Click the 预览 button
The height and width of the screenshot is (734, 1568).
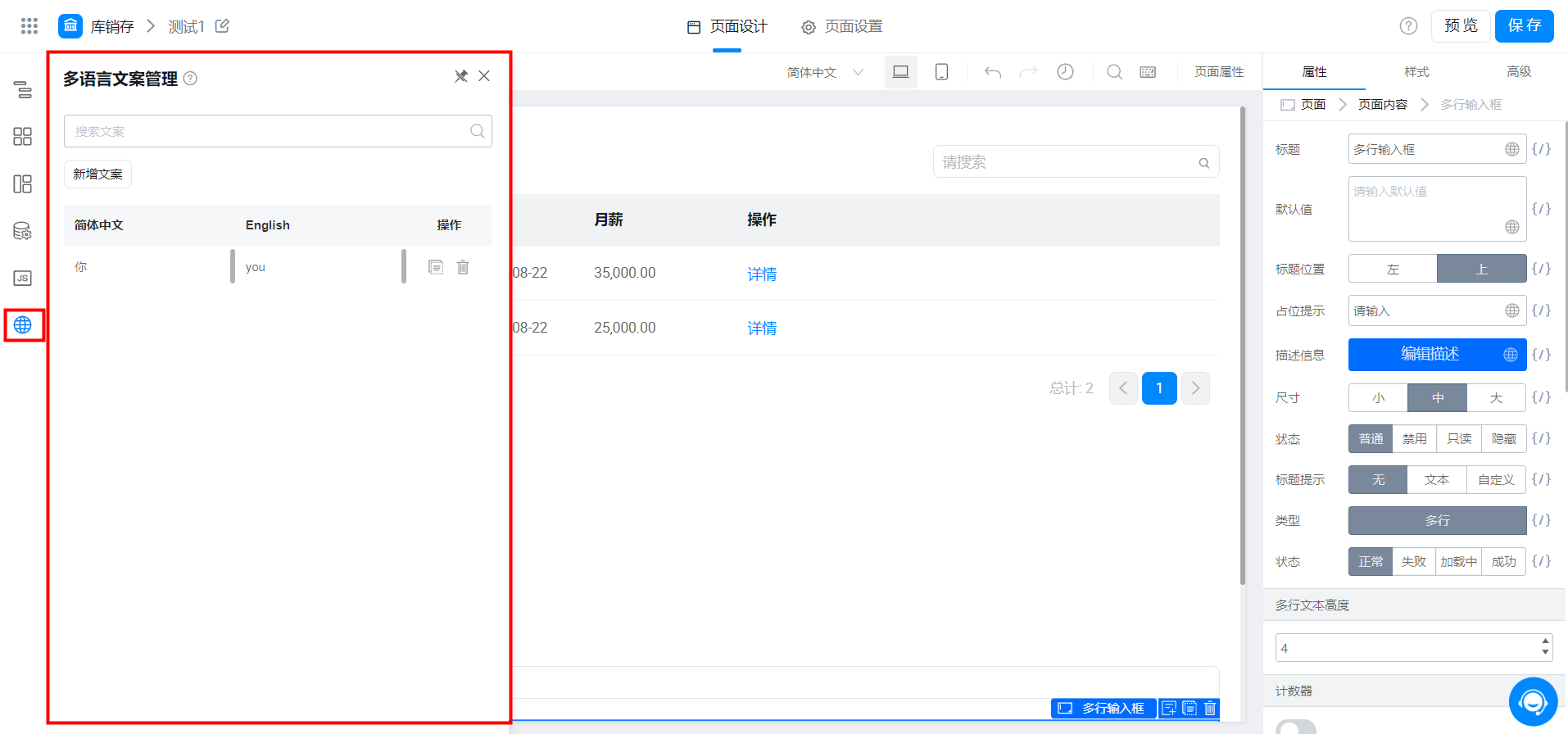1461,26
